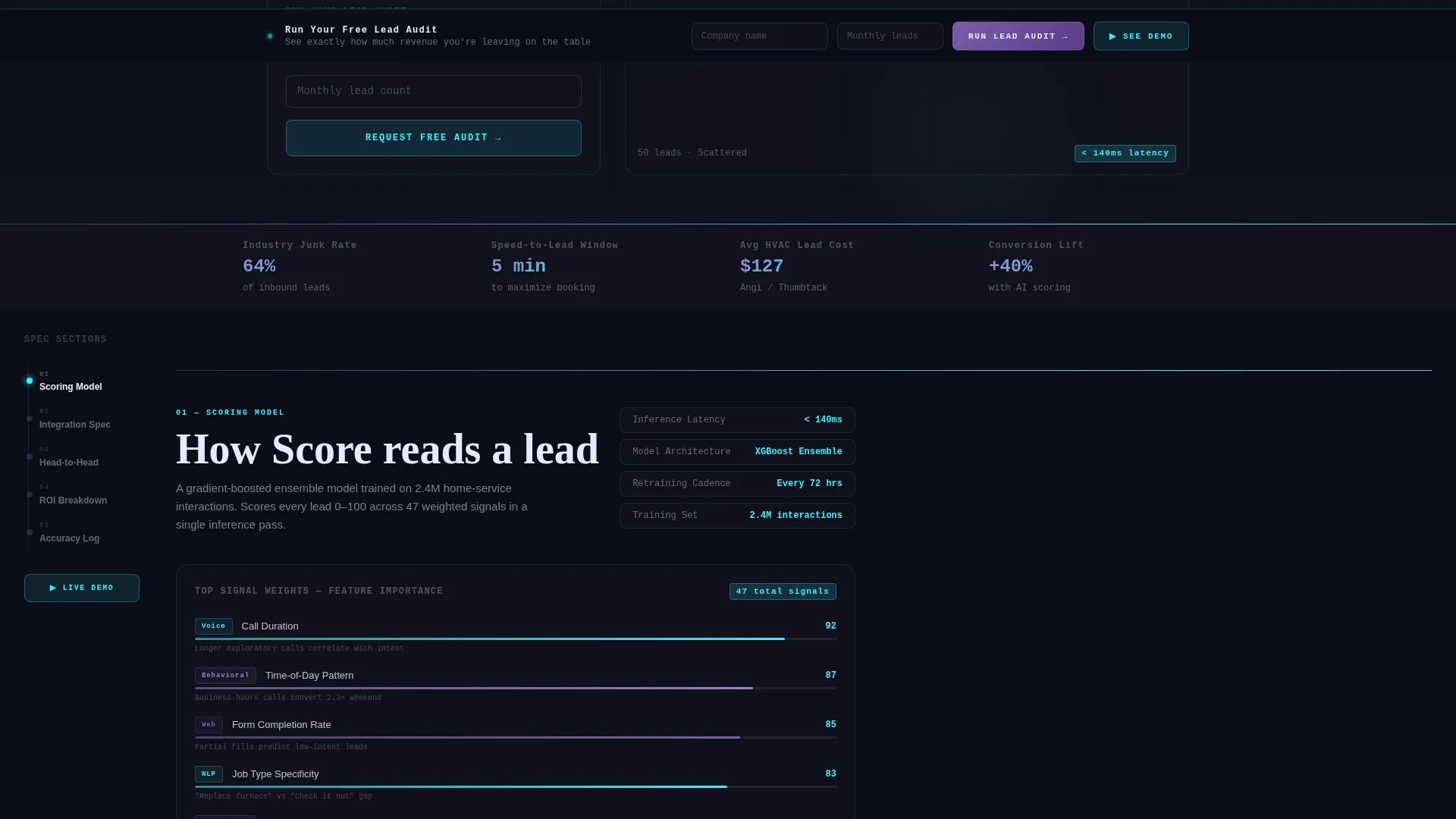The image size is (1456, 819).
Task: Click the Time-of-Day Pattern weight bar
Action: [516, 689]
